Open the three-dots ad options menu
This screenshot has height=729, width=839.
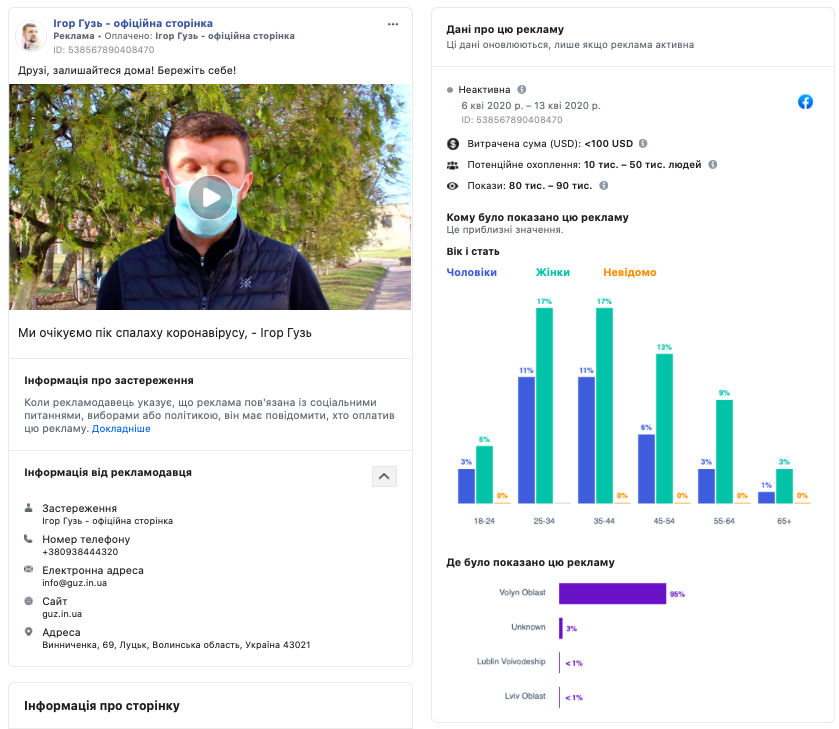[393, 24]
